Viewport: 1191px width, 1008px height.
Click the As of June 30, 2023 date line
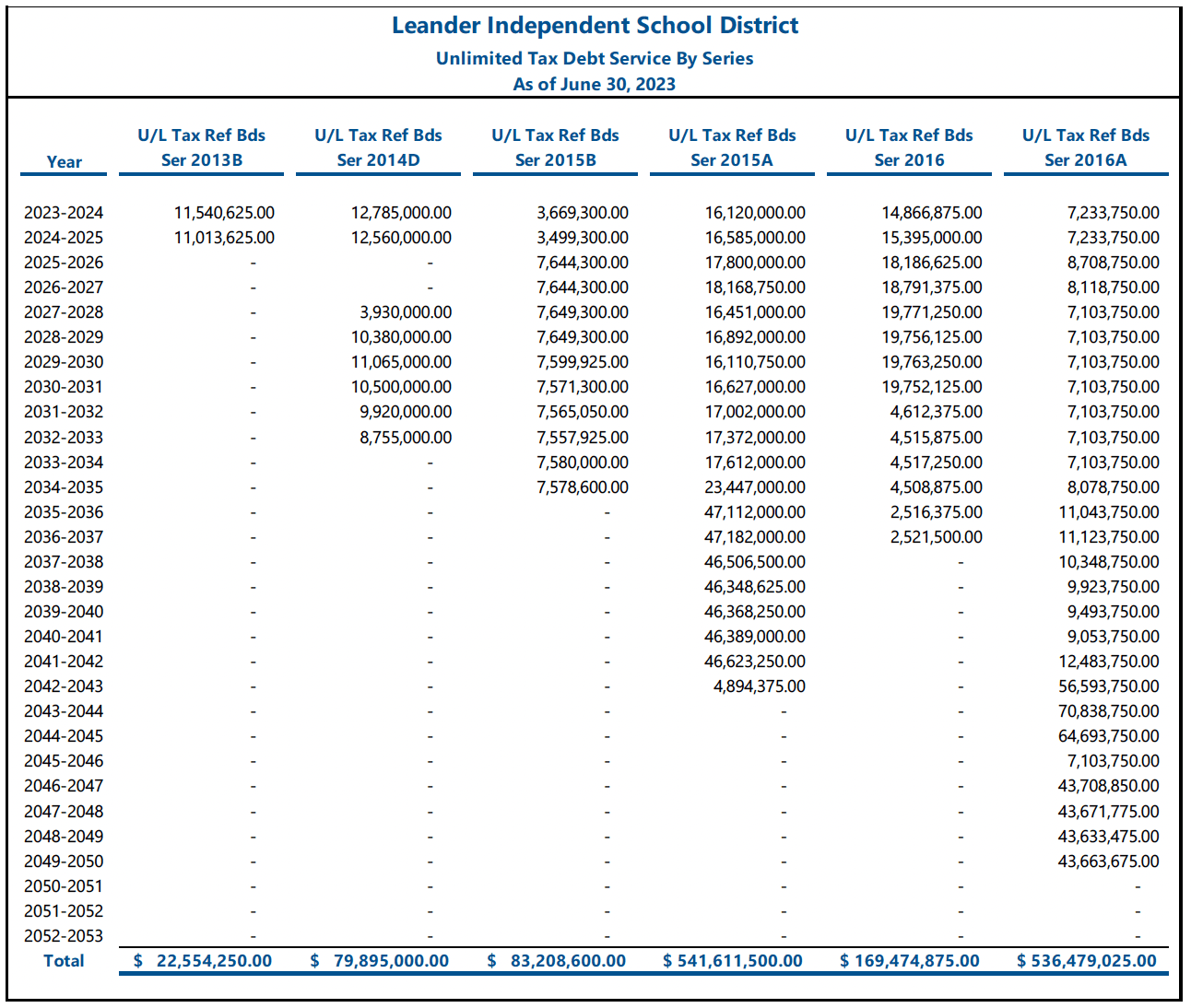595,84
